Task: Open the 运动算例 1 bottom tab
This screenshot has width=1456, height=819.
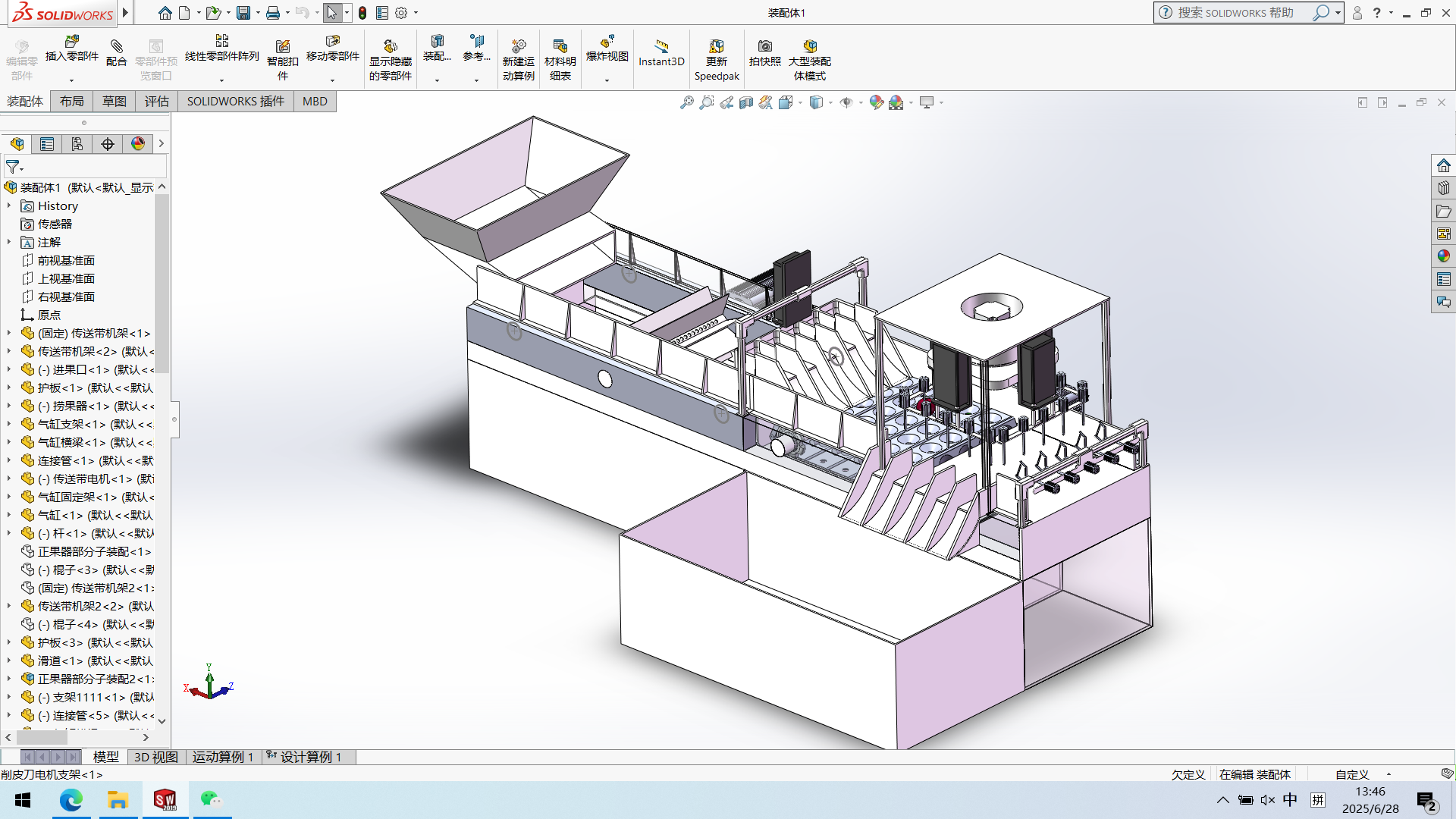Action: tap(222, 757)
